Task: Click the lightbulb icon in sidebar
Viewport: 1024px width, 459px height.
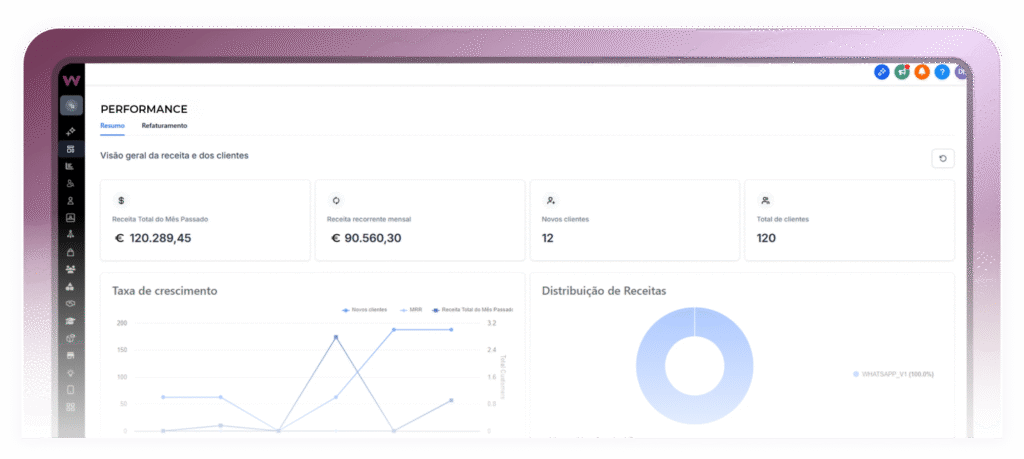Action: coord(70,372)
